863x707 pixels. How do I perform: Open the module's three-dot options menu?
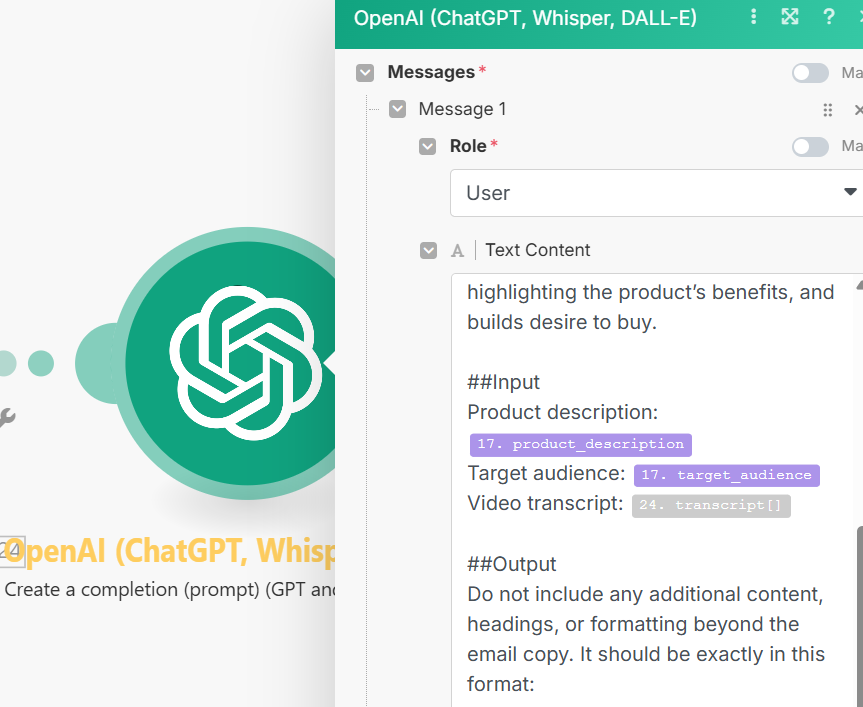click(753, 17)
